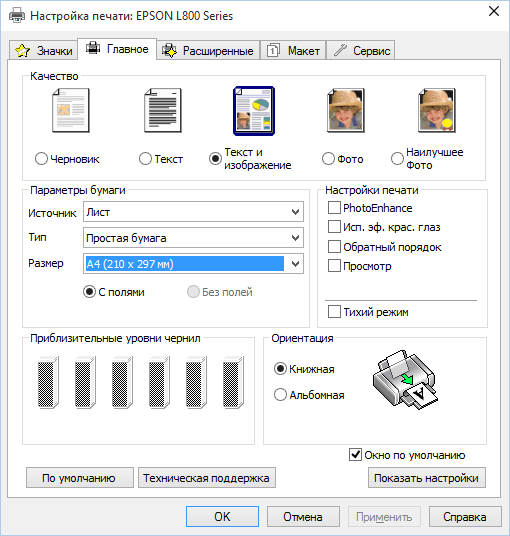
Task: Enable the Обратный порядок checkbox
Action: (334, 246)
